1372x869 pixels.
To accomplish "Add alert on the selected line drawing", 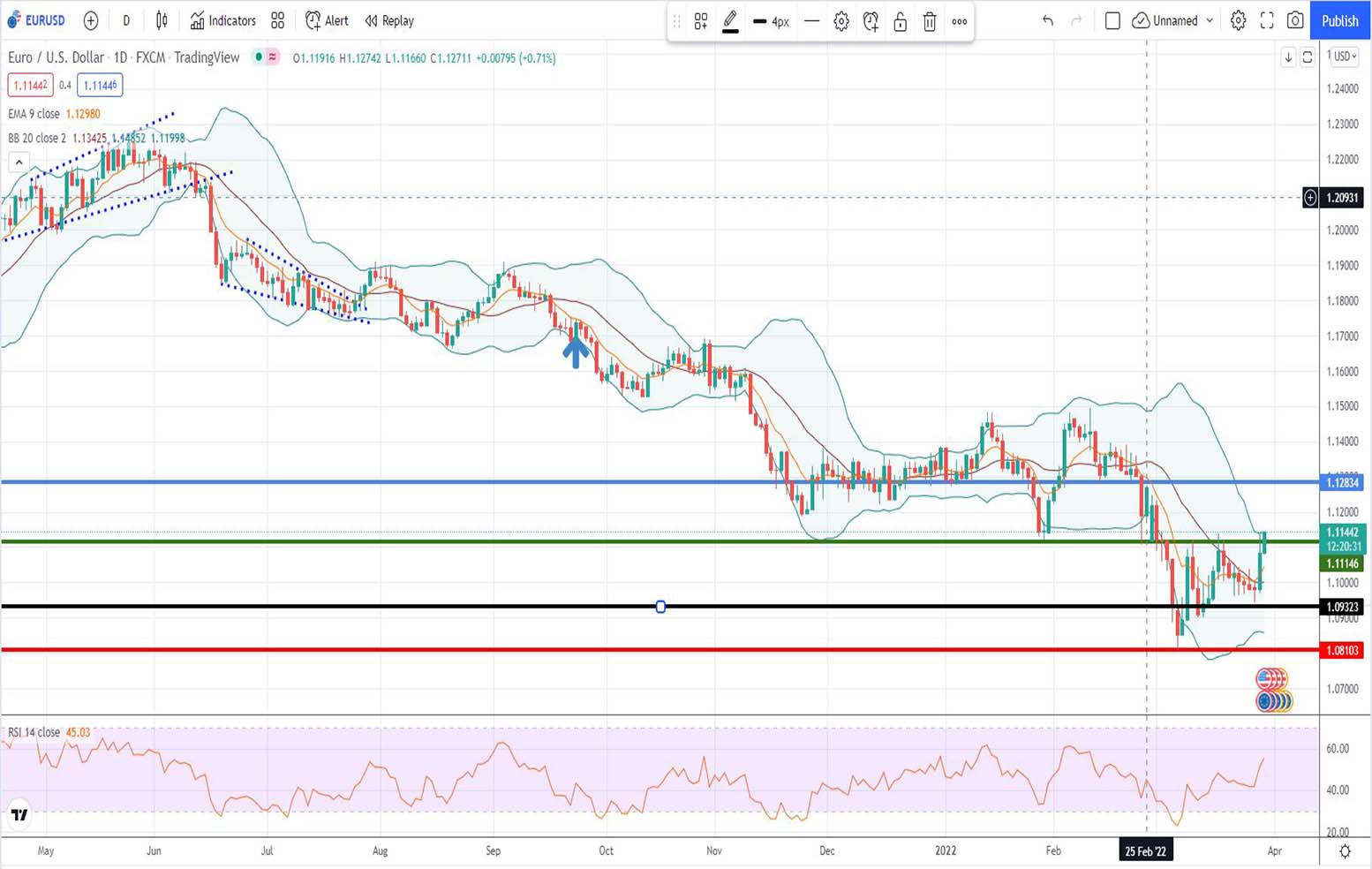I will point(871,21).
